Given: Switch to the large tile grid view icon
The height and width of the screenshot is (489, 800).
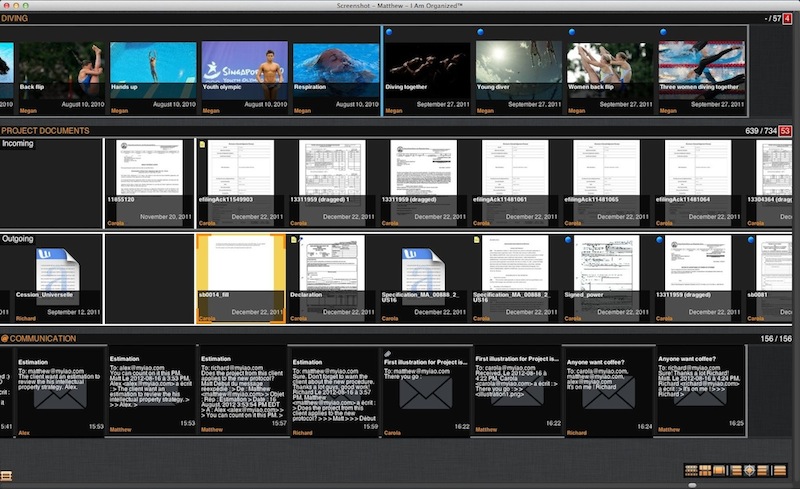Looking at the screenshot, I should click(705, 471).
